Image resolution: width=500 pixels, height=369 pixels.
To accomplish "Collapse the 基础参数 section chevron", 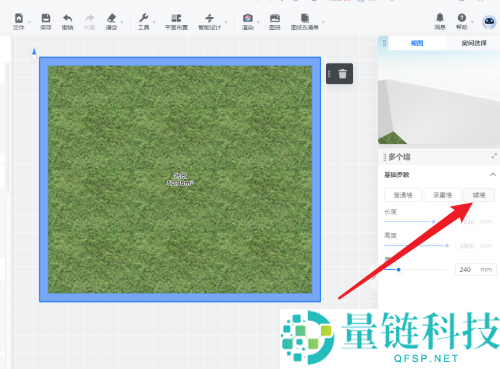I will pos(493,175).
